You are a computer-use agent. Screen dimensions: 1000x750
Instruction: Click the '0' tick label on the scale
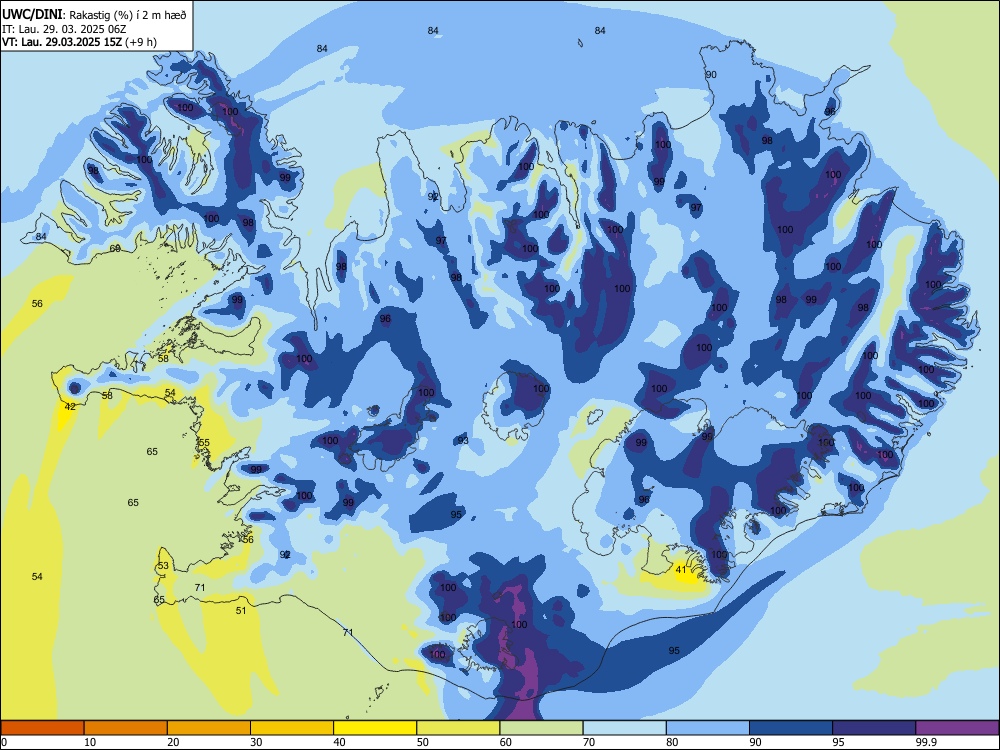[4, 742]
